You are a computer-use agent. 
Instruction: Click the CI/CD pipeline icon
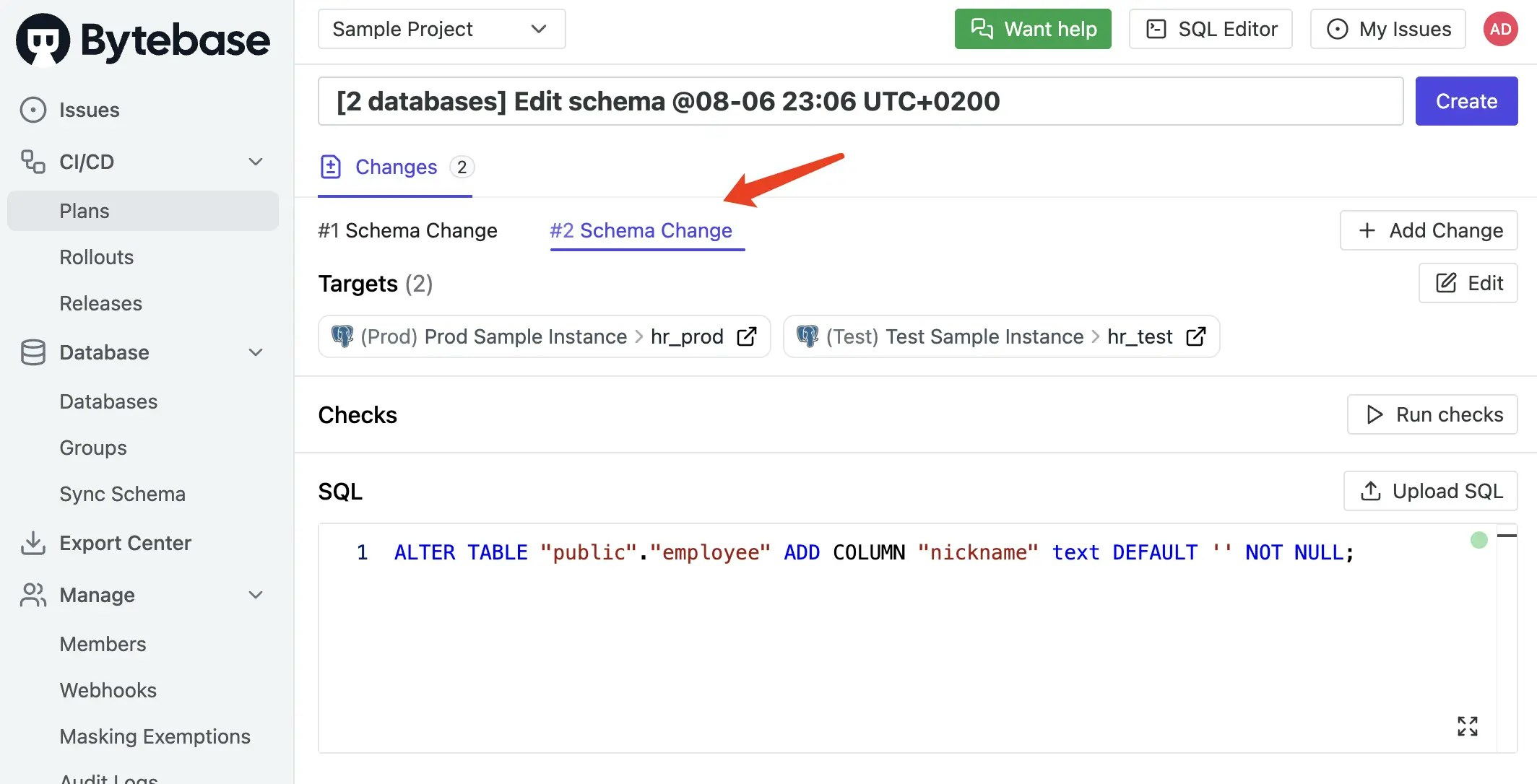[33, 162]
